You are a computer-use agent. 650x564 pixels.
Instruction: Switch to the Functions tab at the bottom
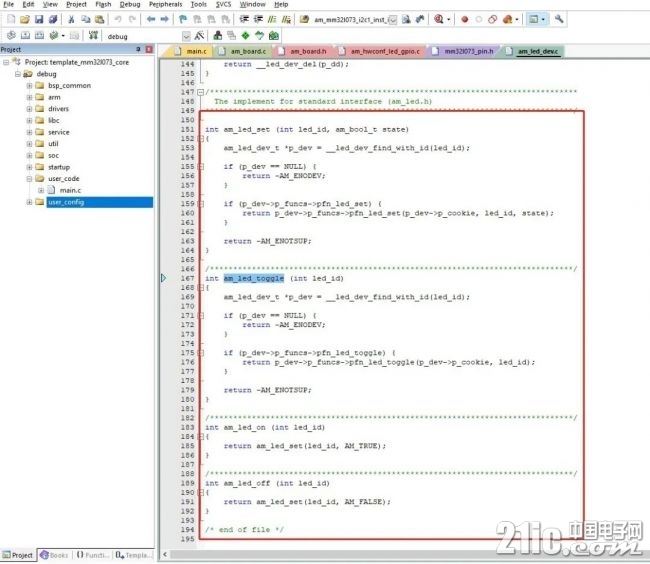[93, 555]
